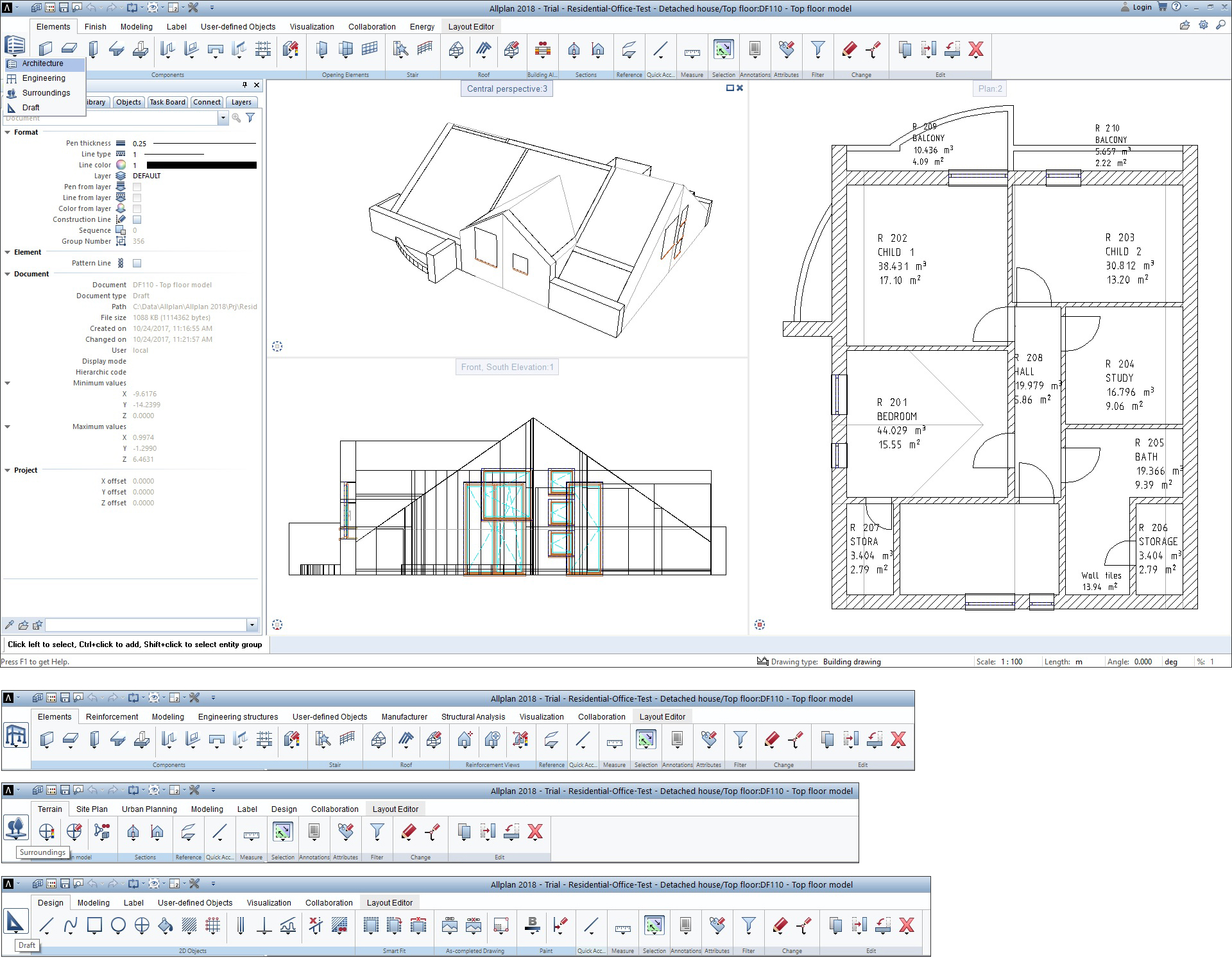This screenshot has width=1232, height=962.
Task: Click first icon in Reinforcement Views group
Action: (465, 740)
